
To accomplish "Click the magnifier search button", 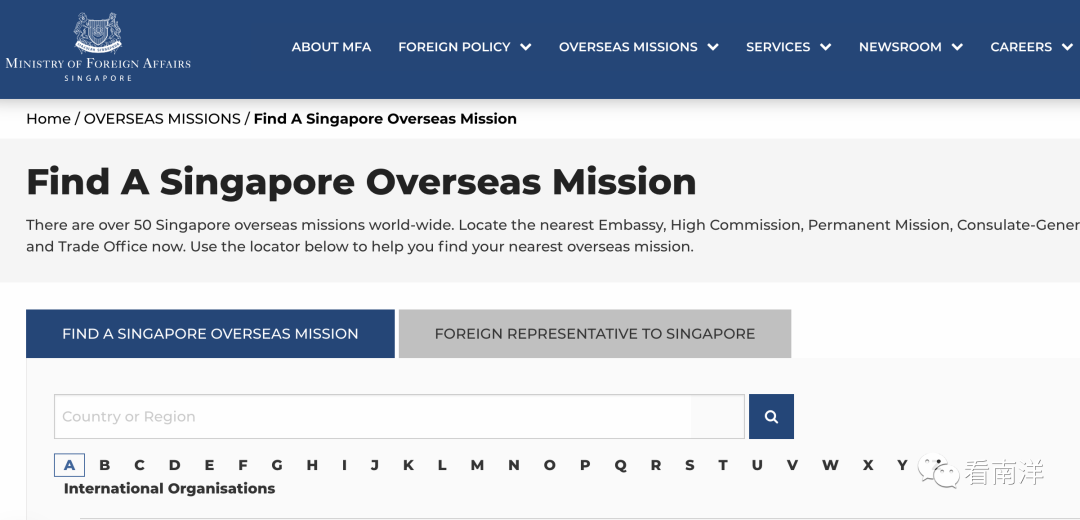I will [771, 417].
